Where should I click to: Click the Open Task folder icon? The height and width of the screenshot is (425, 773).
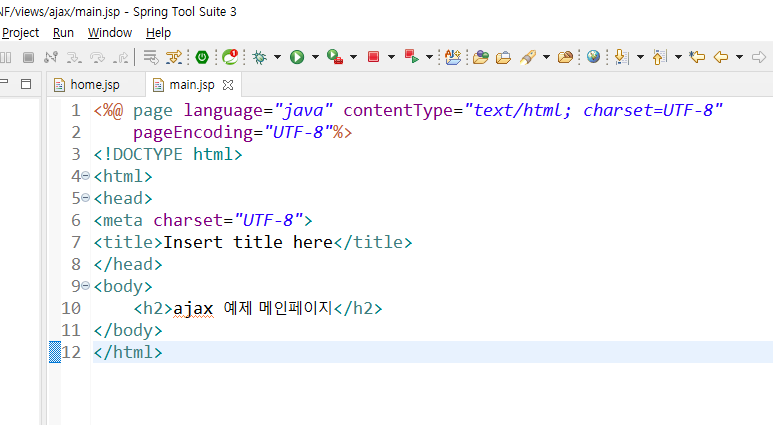coord(503,58)
